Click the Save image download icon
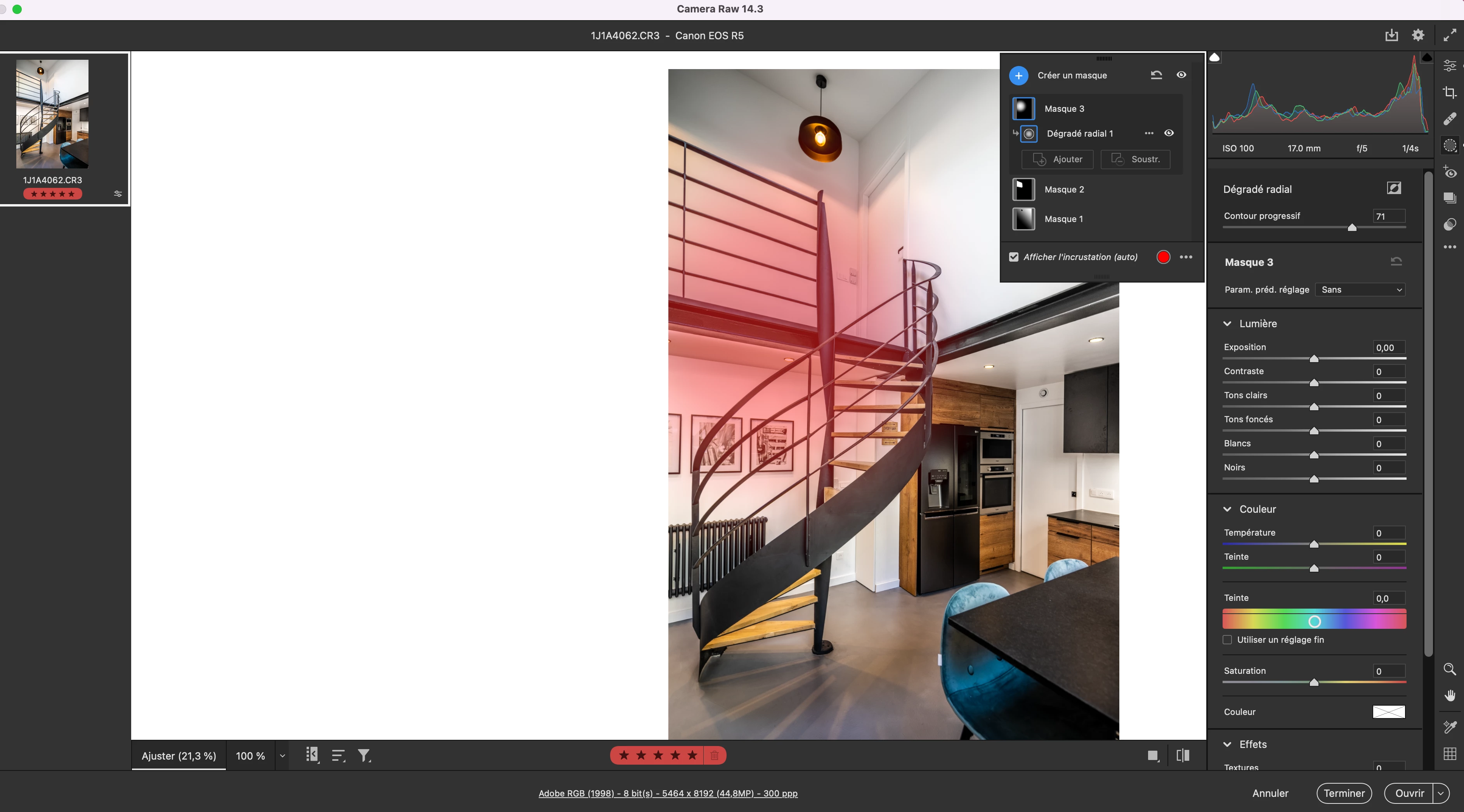 point(1391,35)
